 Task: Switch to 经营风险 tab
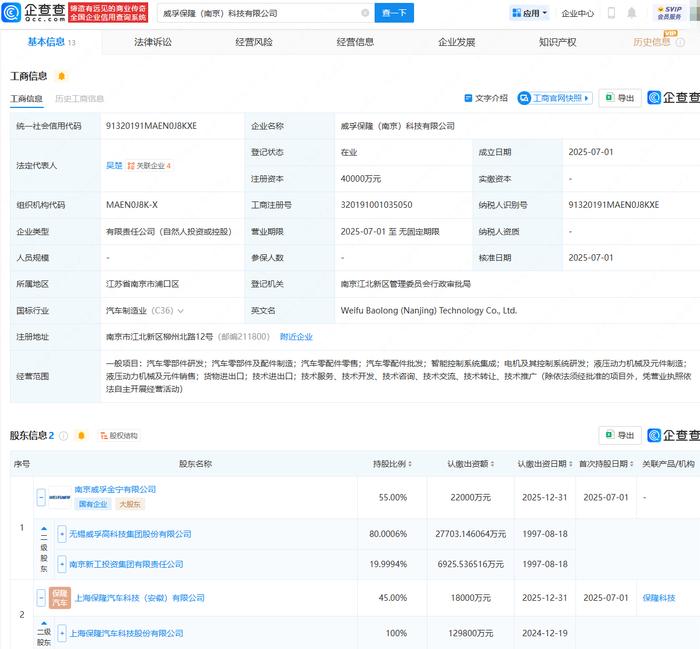click(x=254, y=42)
